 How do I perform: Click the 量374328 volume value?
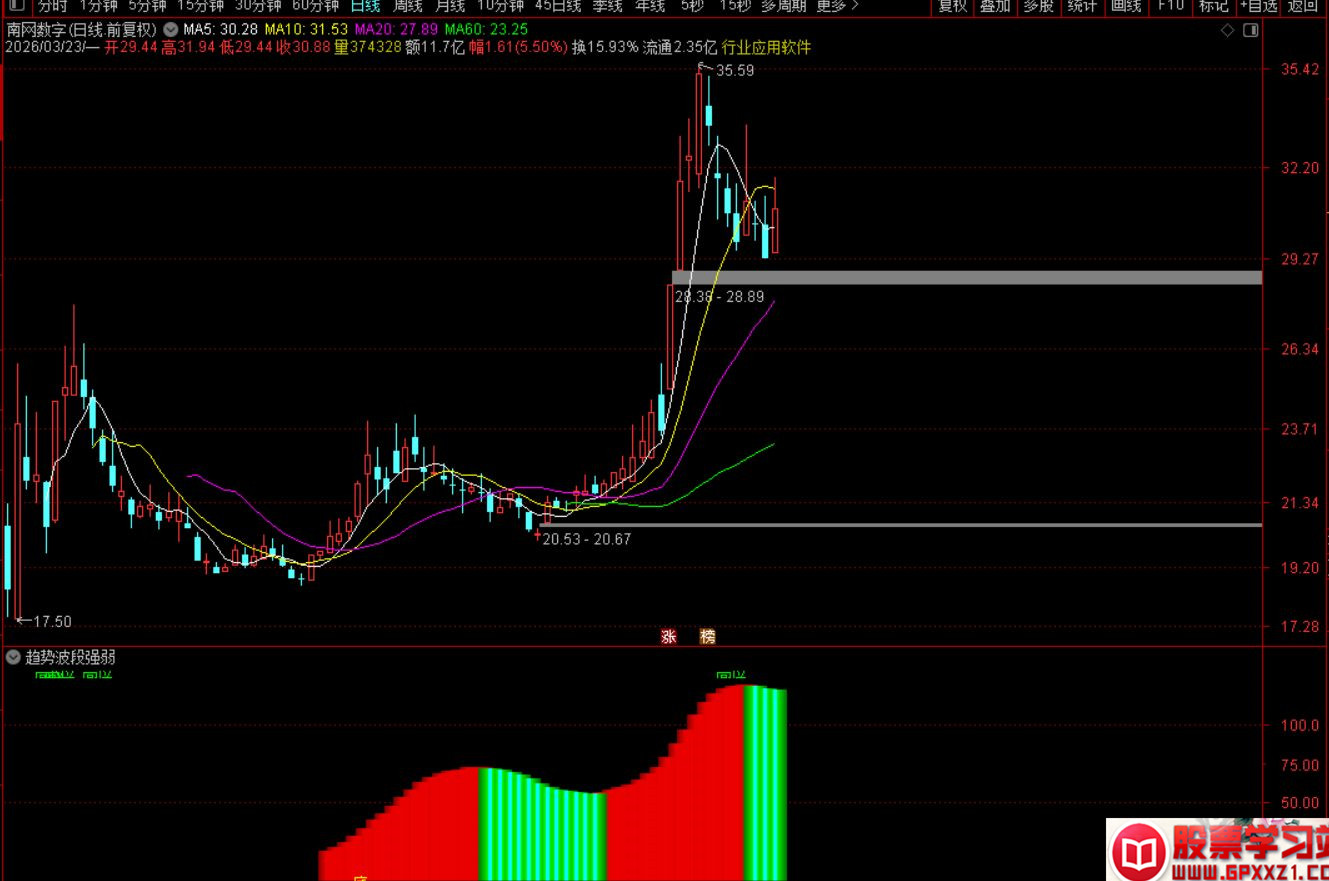click(x=368, y=47)
